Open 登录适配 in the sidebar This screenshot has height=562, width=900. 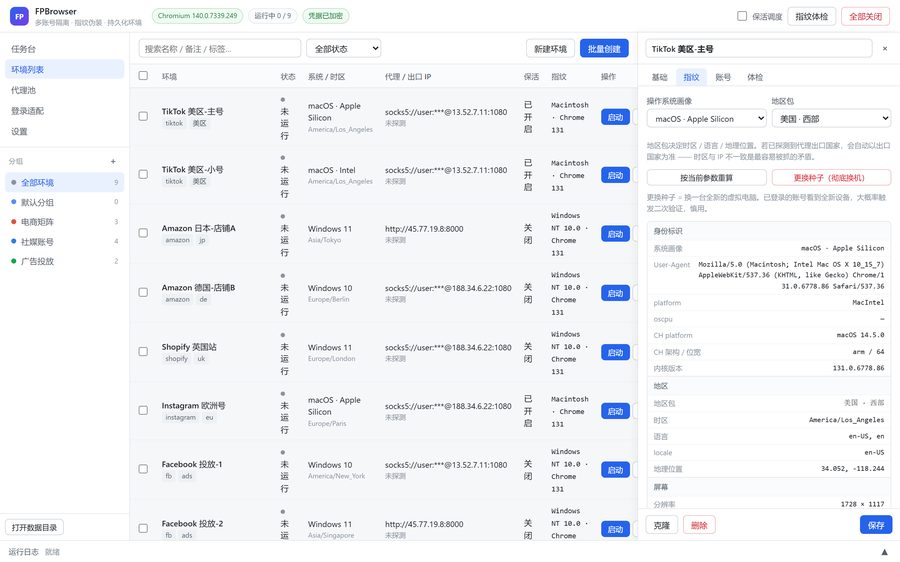64,111
